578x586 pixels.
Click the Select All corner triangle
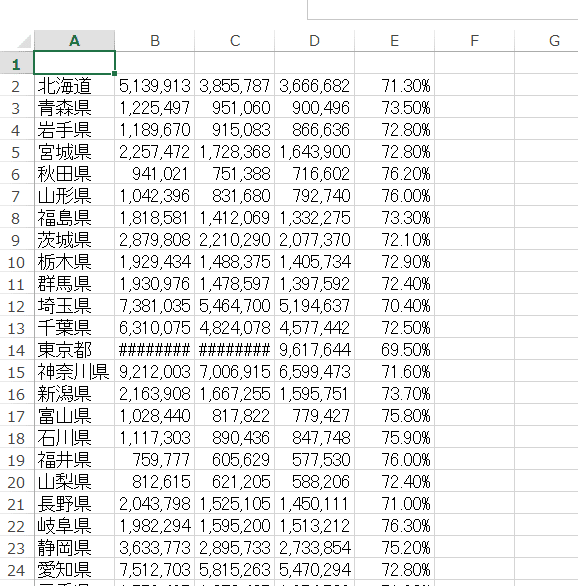click(24, 41)
